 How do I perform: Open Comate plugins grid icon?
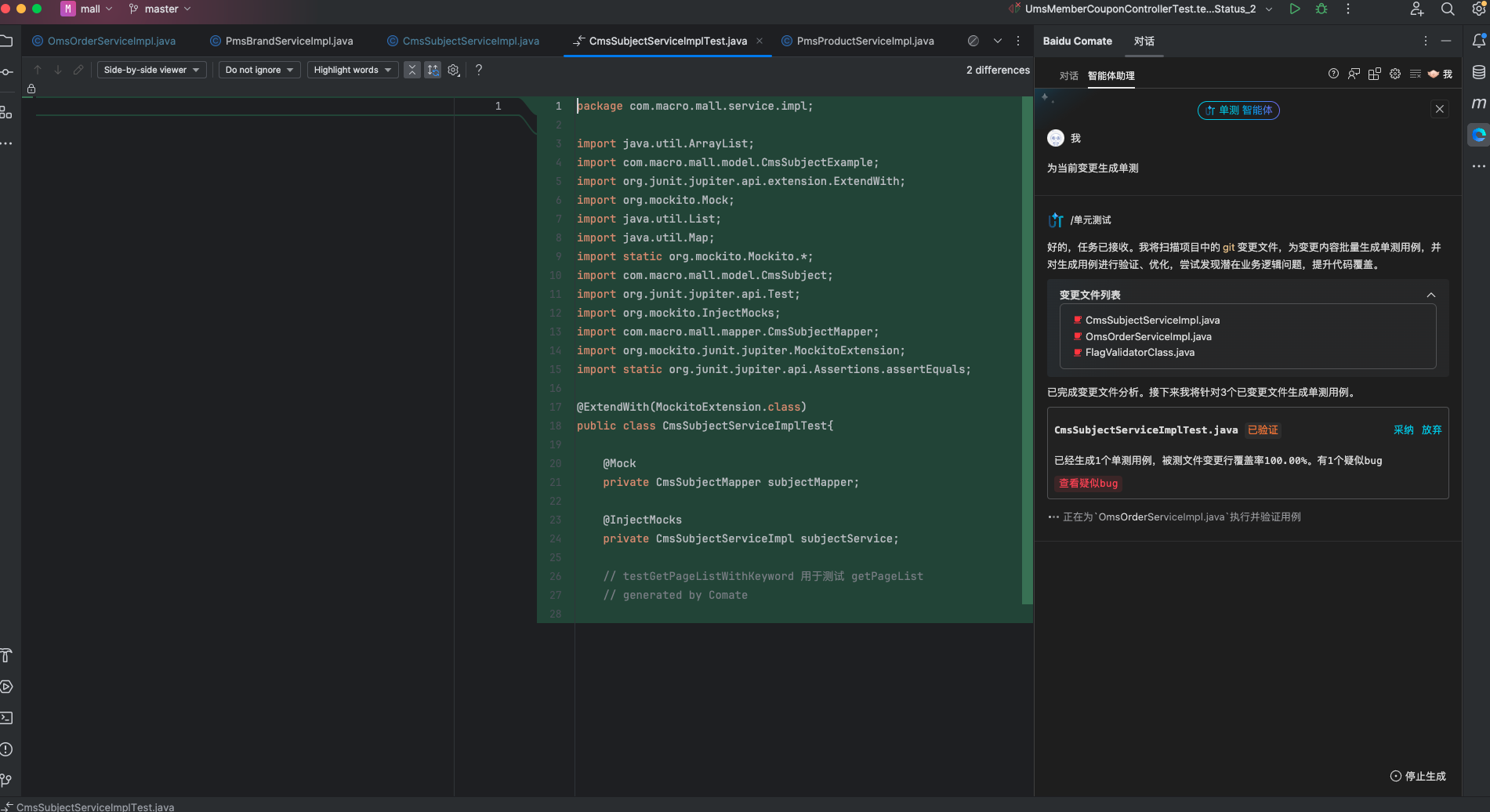tap(1374, 74)
